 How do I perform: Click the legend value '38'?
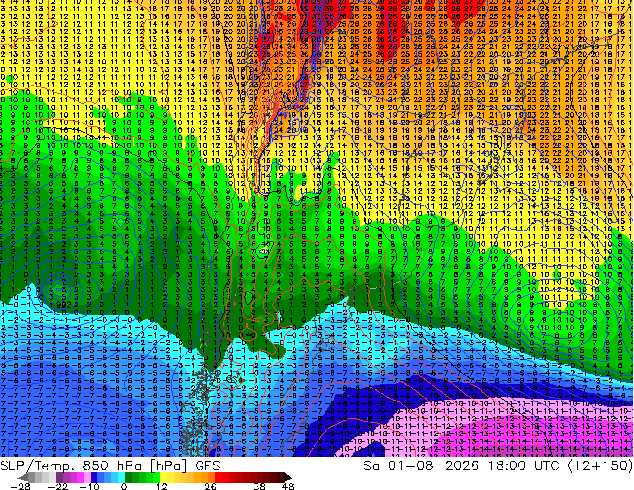[x=260, y=486]
